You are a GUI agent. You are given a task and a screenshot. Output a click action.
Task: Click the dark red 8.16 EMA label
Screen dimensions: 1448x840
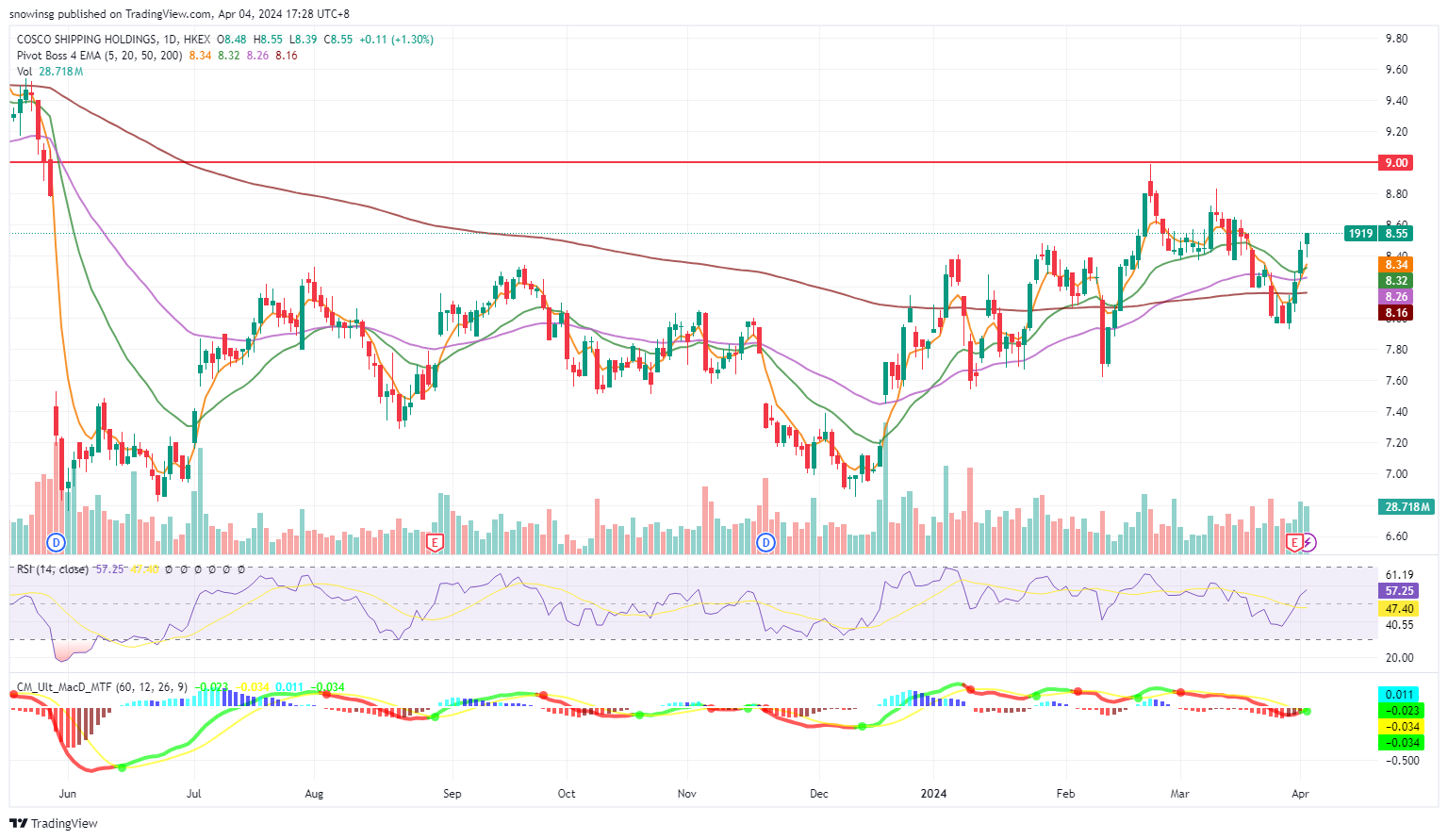pyautogui.click(x=1395, y=313)
